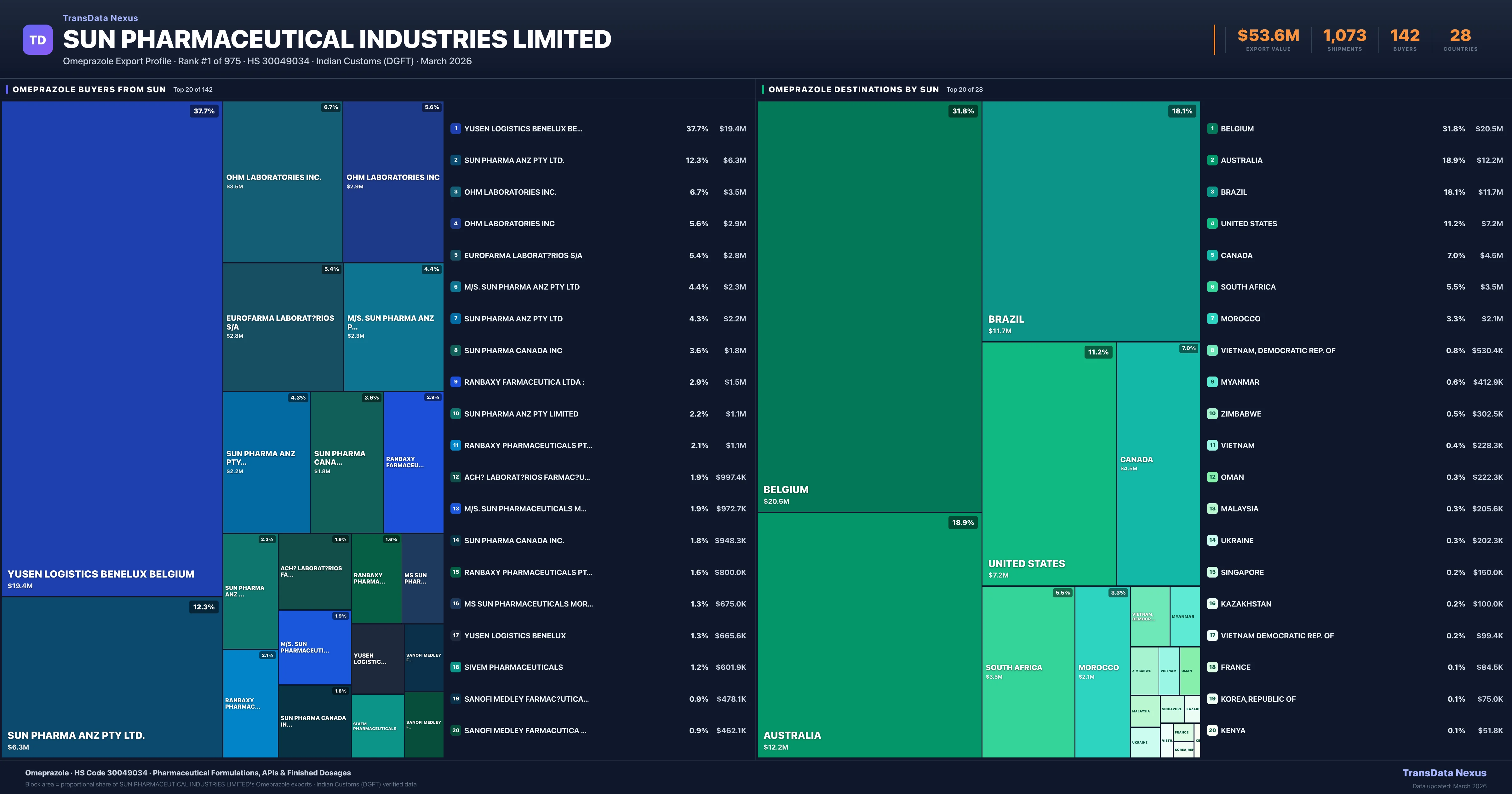
Task: Select rank badge 20 beside KENYA
Action: [1212, 731]
